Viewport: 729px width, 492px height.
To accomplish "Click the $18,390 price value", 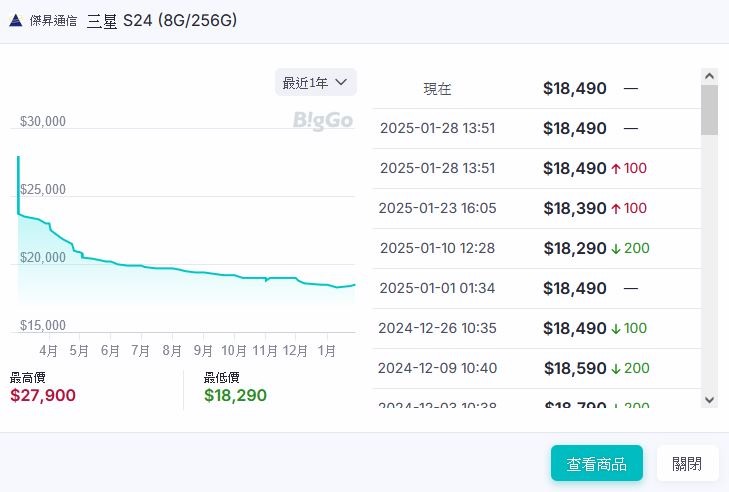I will coord(575,208).
